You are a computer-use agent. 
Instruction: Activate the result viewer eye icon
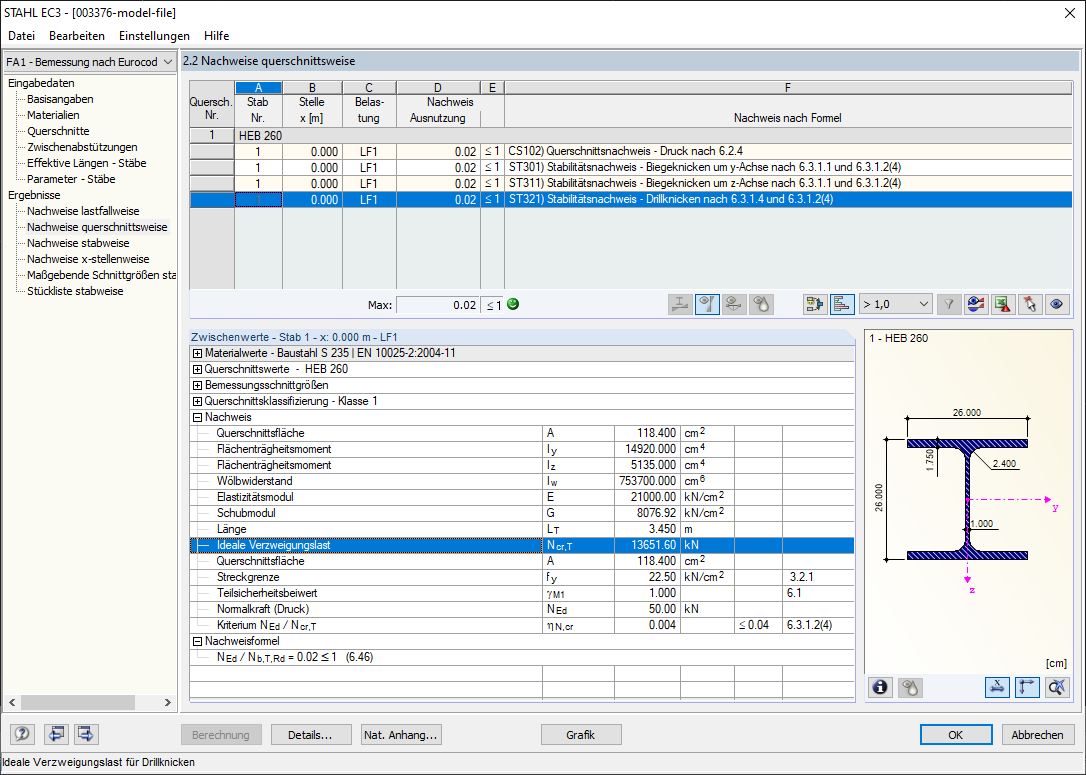click(x=1056, y=304)
